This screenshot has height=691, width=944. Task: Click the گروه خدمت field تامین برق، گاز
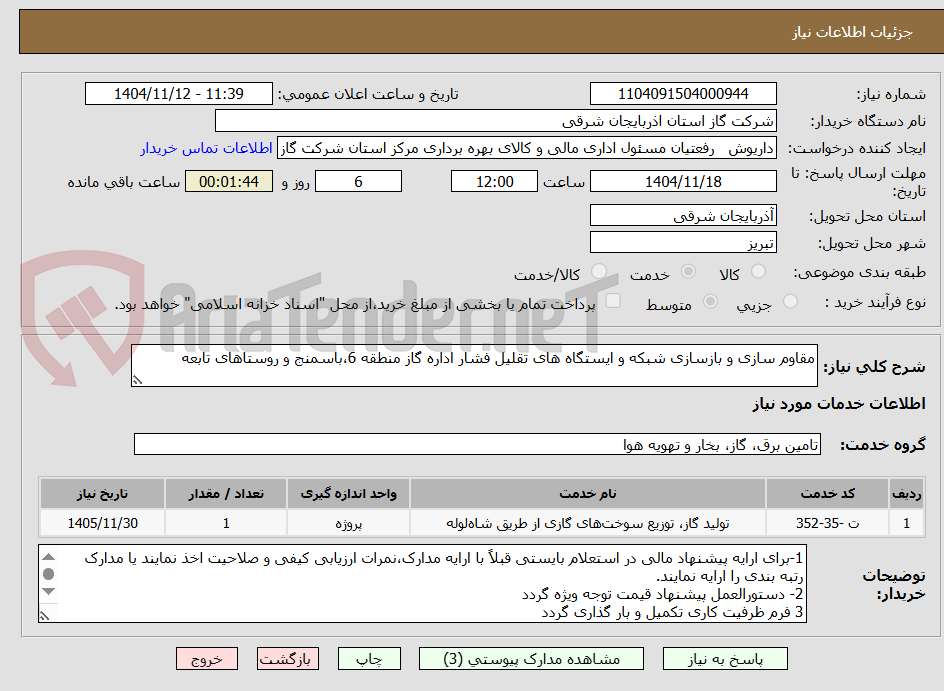pyautogui.click(x=477, y=444)
